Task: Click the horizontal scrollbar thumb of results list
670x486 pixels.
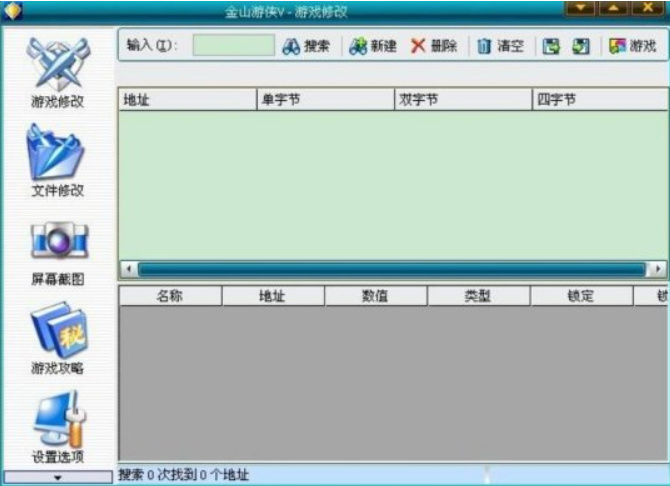Action: point(392,269)
